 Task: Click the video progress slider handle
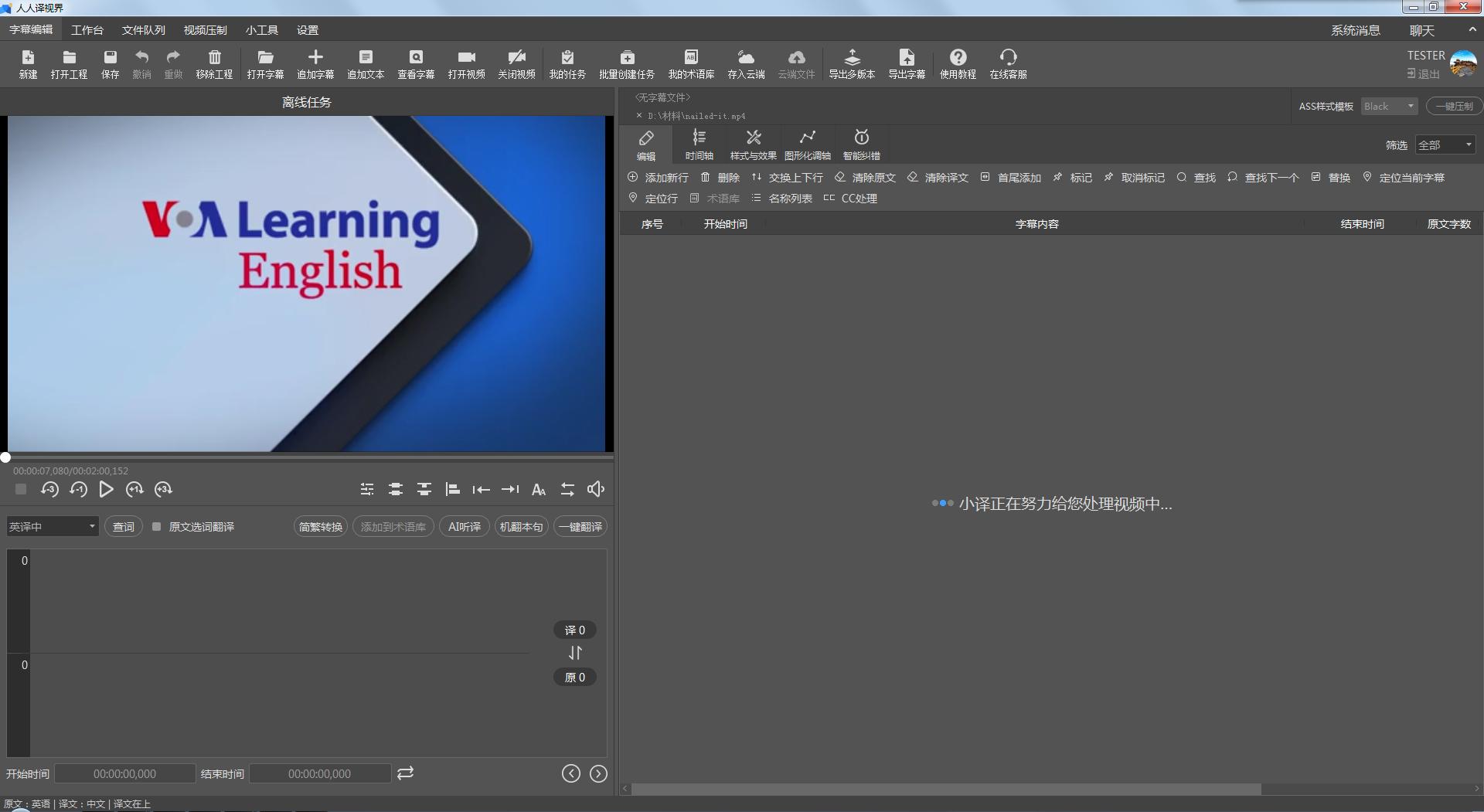(x=5, y=457)
